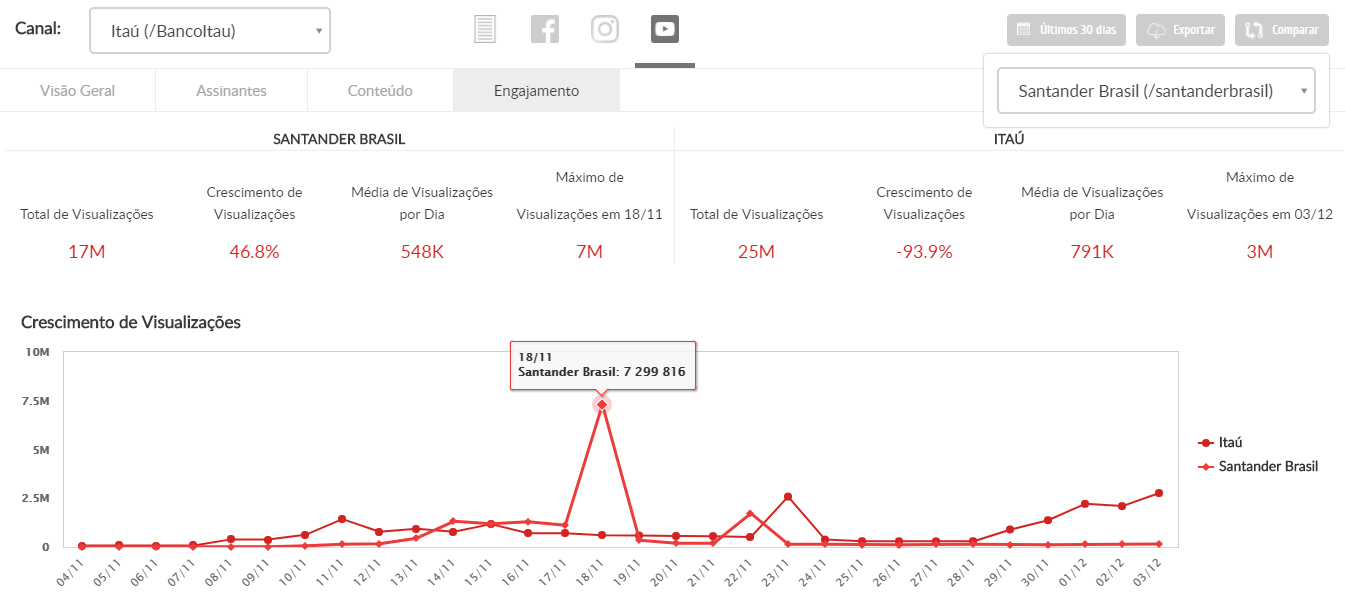Screen dimensions: 1345x603
Task: Open the Visão Geral tab
Action: tap(78, 91)
